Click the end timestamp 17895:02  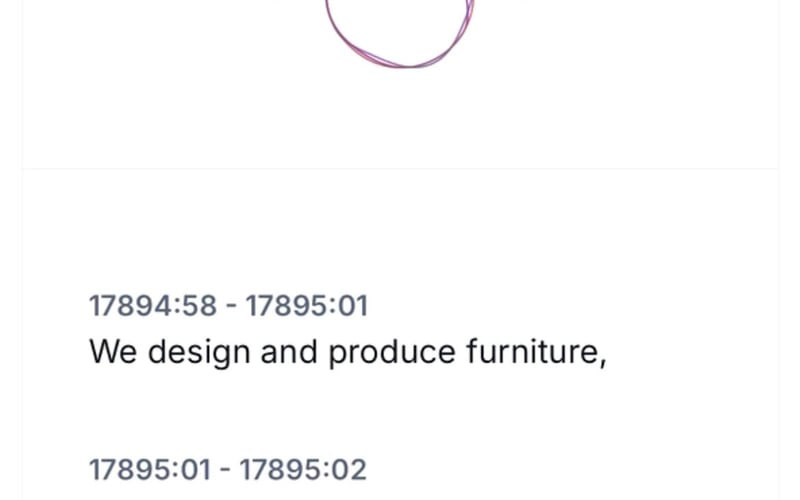pyautogui.click(x=303, y=470)
